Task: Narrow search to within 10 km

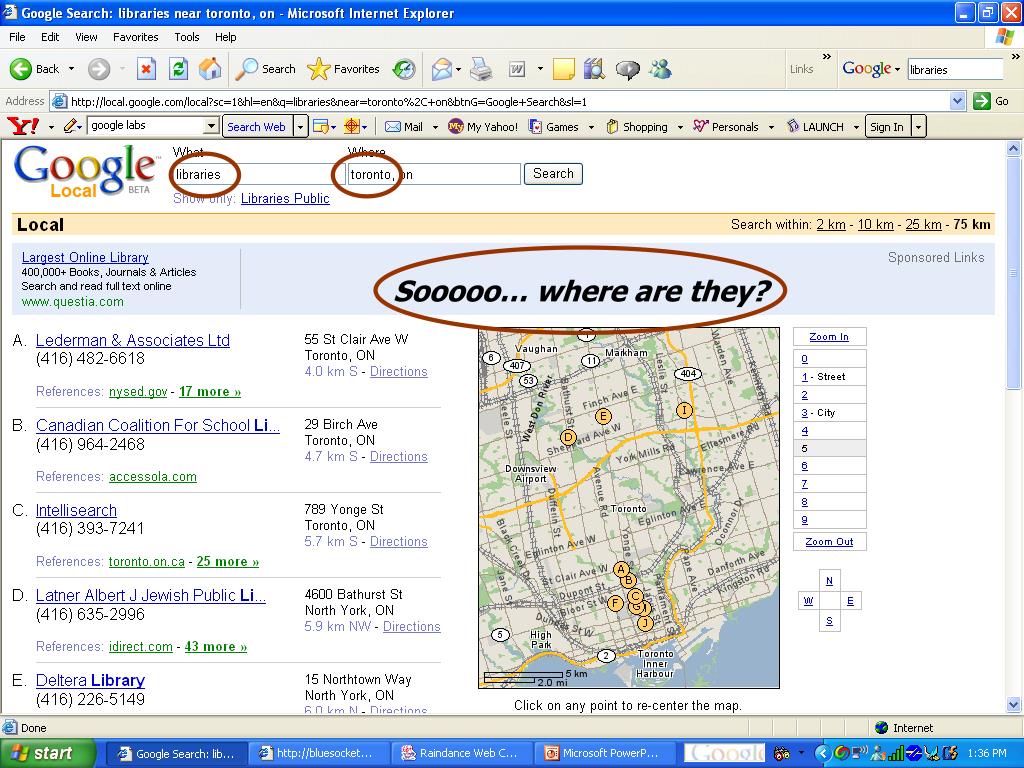Action: click(x=875, y=225)
